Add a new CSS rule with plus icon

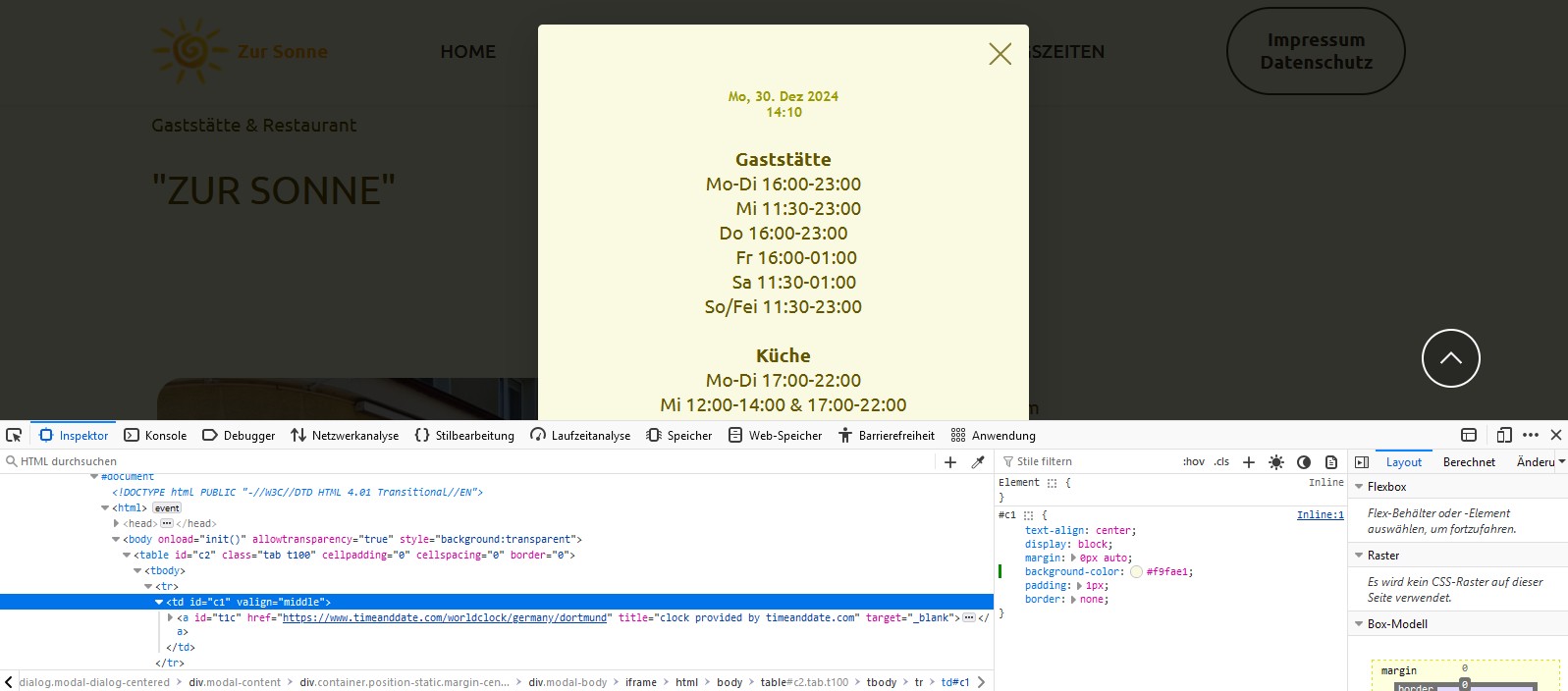1249,461
